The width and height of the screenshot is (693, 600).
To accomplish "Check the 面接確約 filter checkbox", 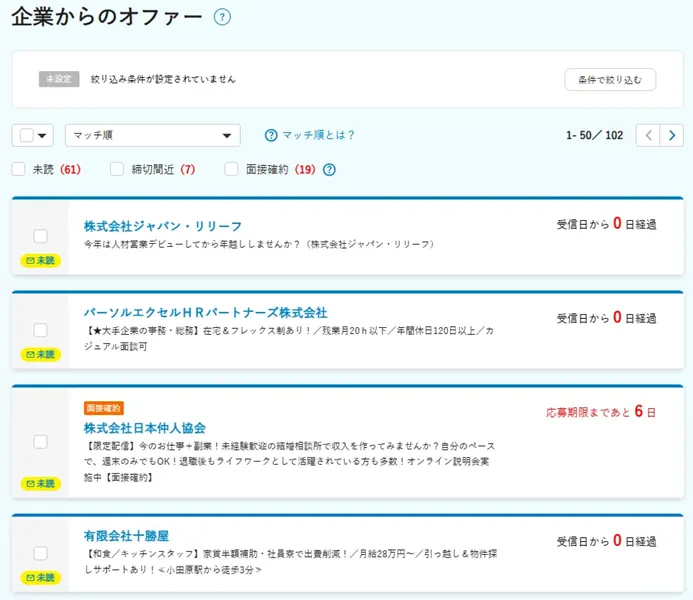I will (x=231, y=169).
